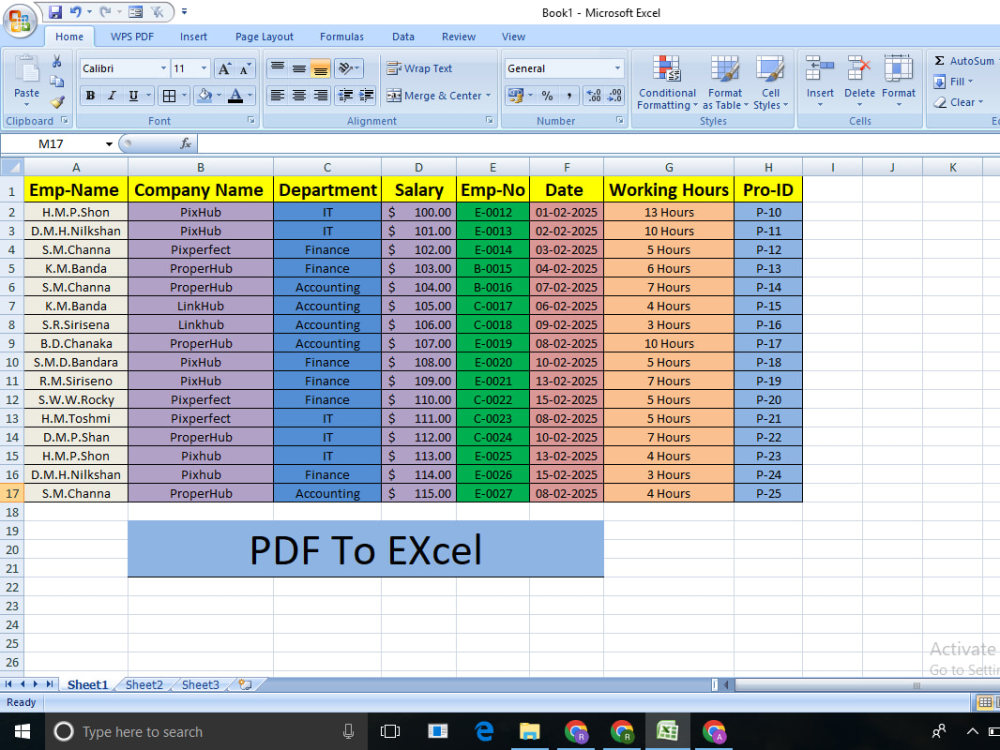Select the Format Painter brush
1000x750 pixels.
57,101
